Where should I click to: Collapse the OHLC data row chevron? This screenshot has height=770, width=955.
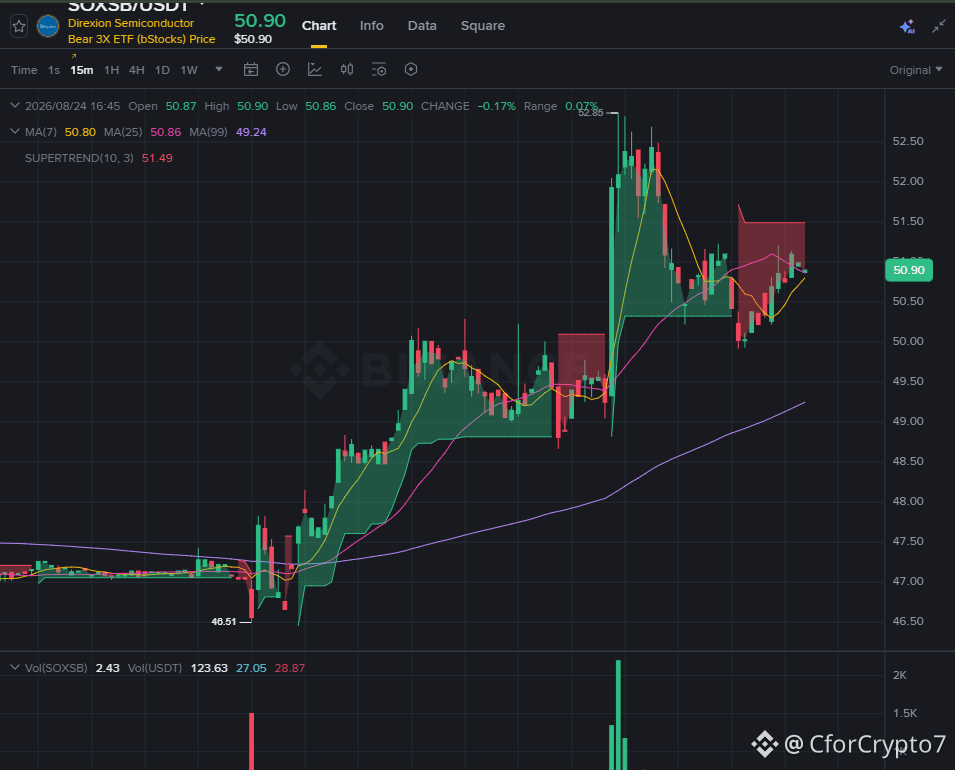coord(15,105)
